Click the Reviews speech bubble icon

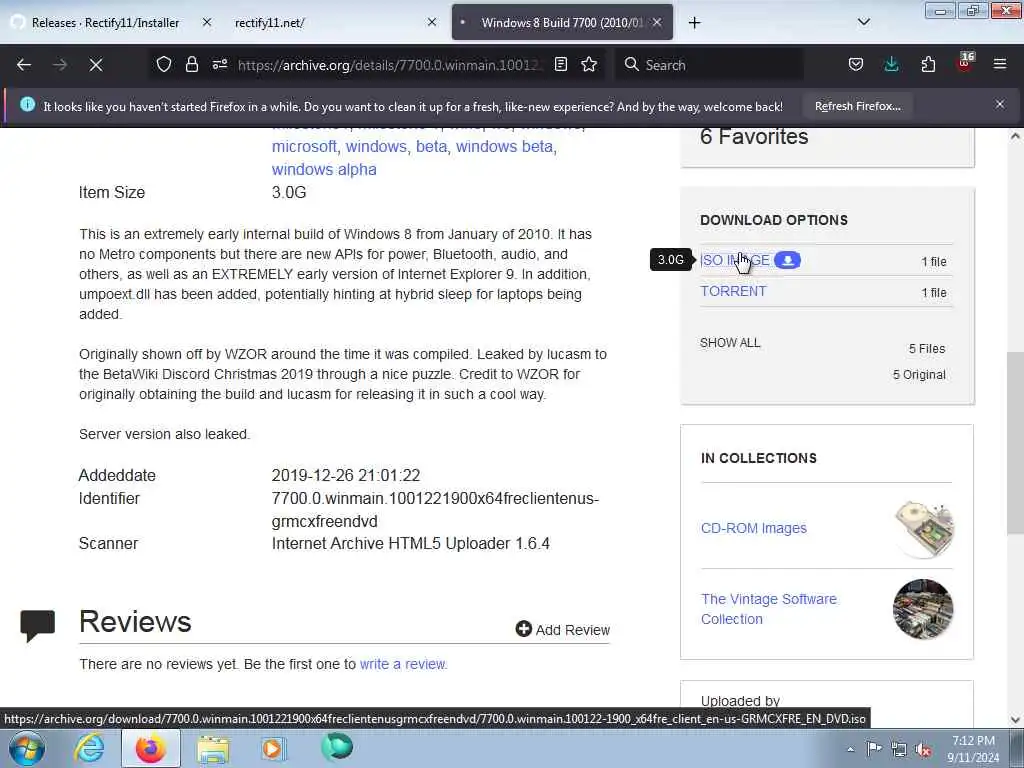coord(37,625)
